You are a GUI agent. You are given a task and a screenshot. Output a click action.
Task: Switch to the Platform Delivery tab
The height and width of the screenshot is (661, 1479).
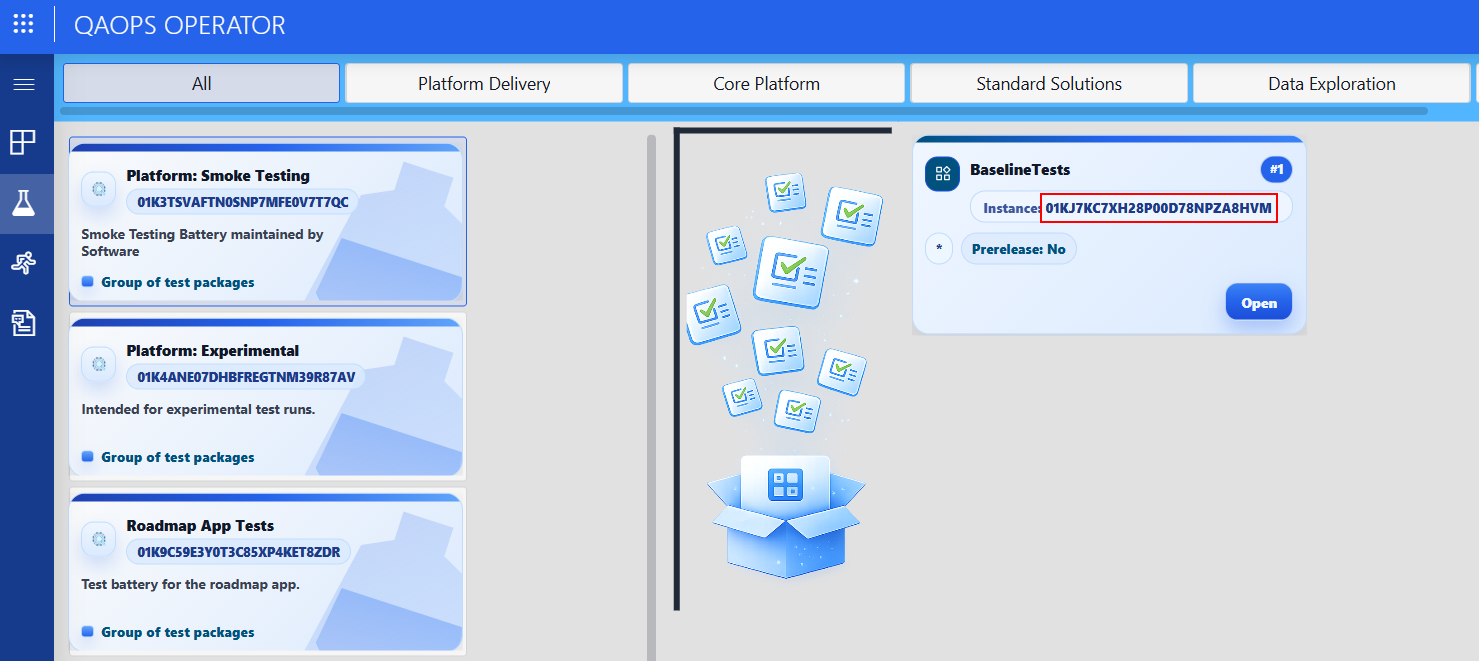tap(483, 83)
